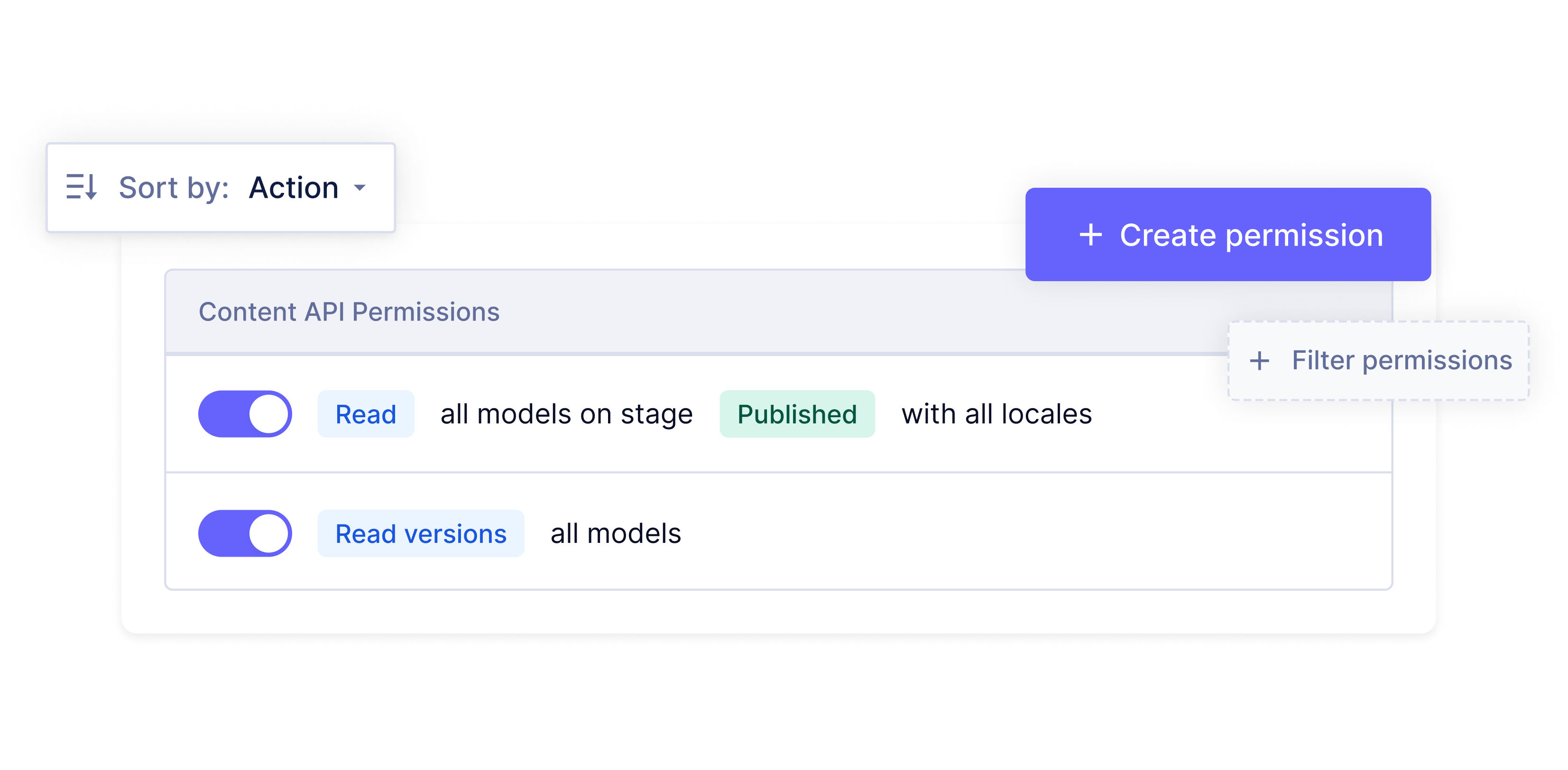Click the green Published stage badge

tap(797, 414)
